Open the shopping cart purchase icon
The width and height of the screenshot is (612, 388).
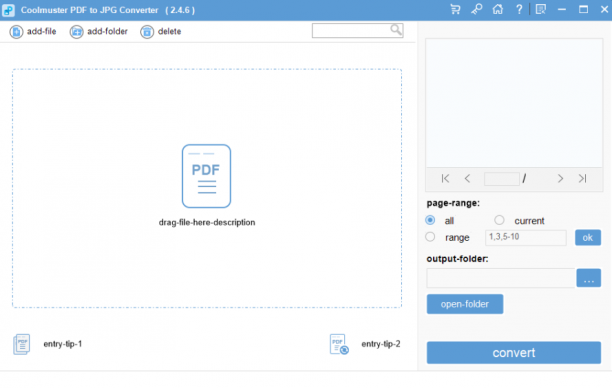[455, 9]
